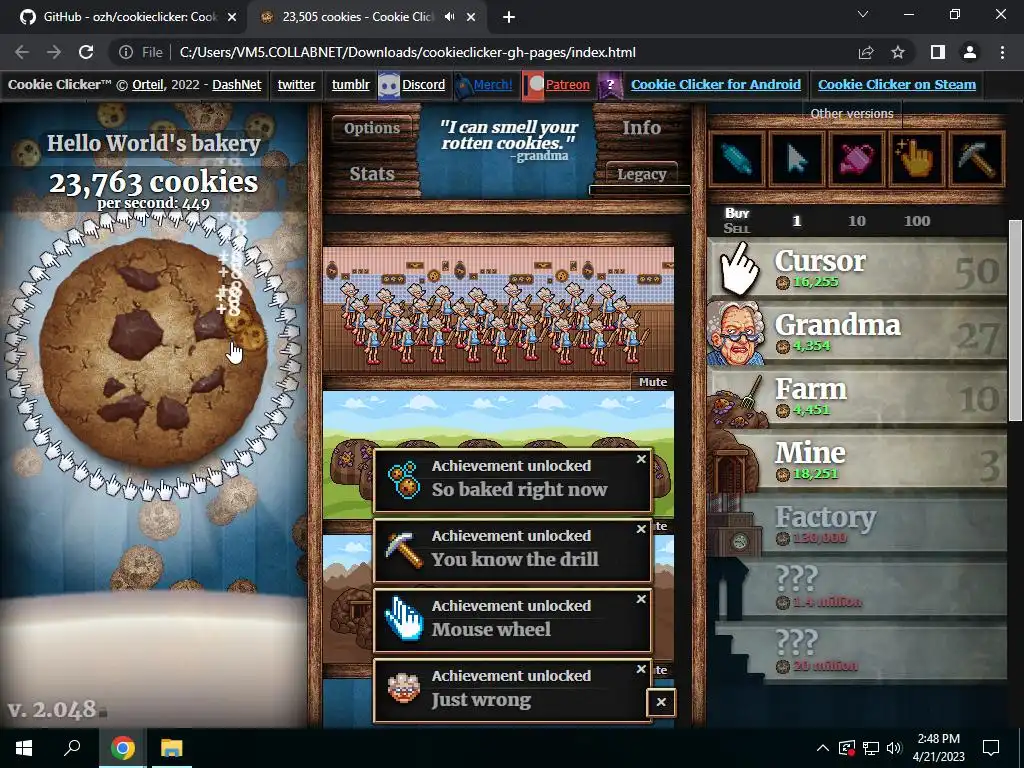Click 'Mouse wheel' cursor achievement icon
This screenshot has width=1024, height=768.
(x=404, y=620)
